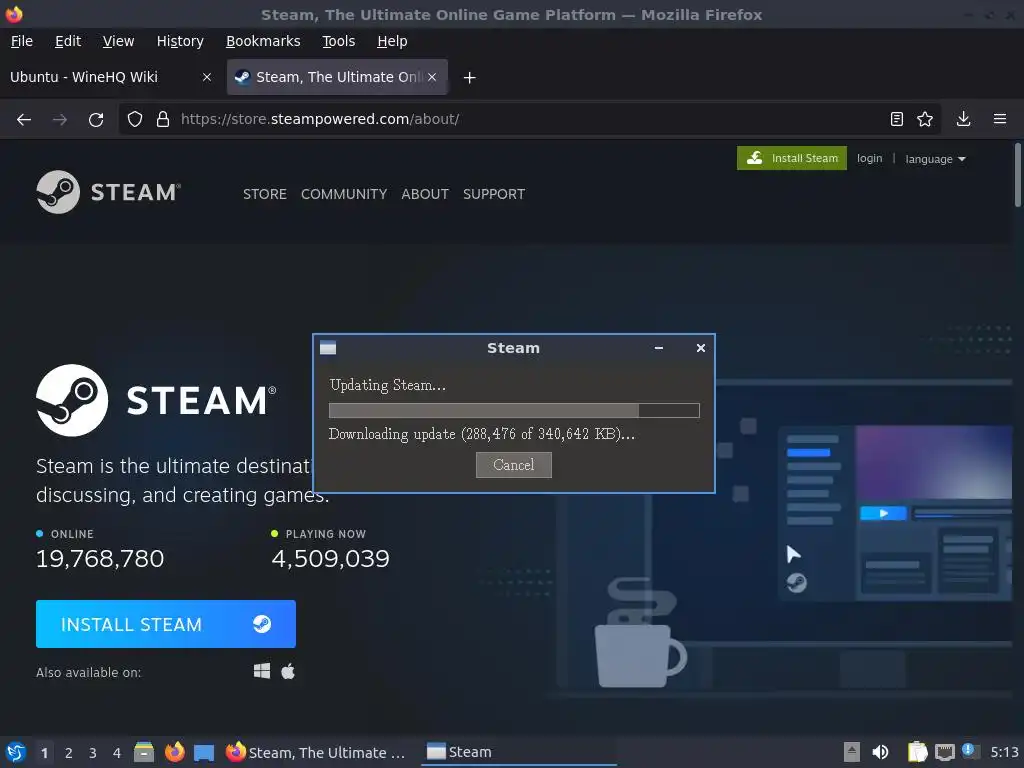Screen dimensions: 1024x768
Task: Bookmark this page with the star
Action: 925,120
